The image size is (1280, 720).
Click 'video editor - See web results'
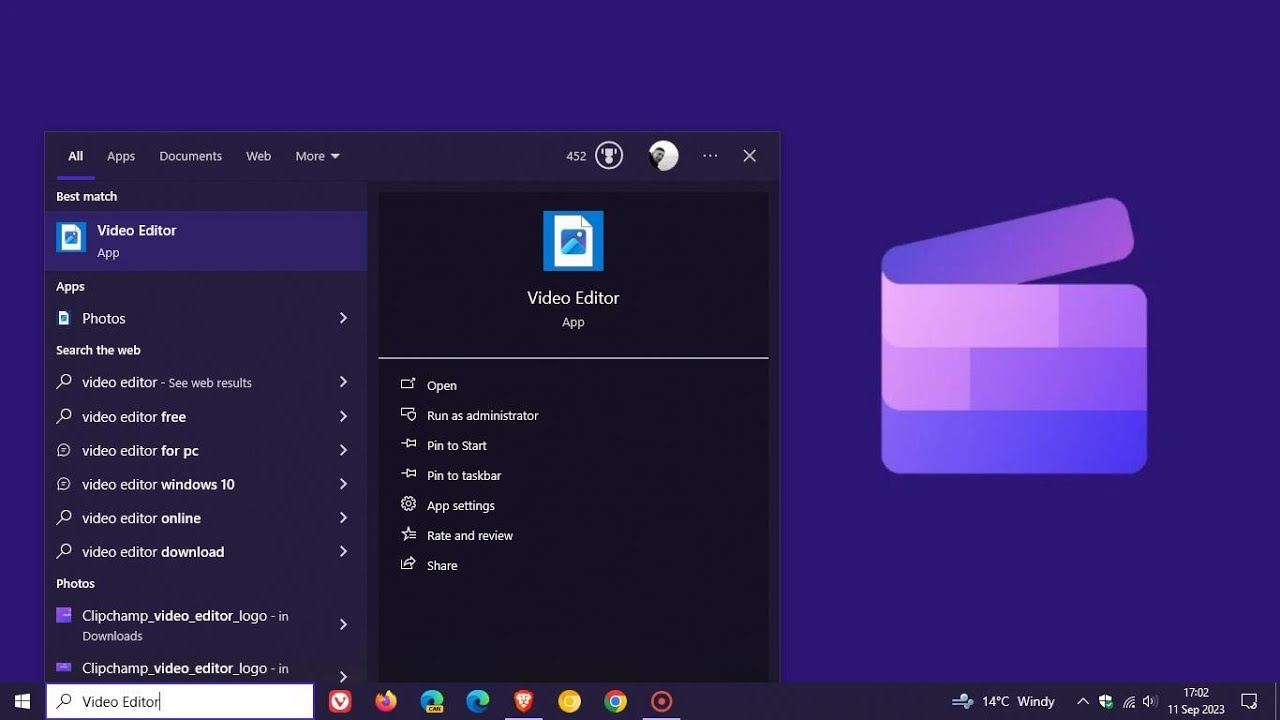point(167,382)
